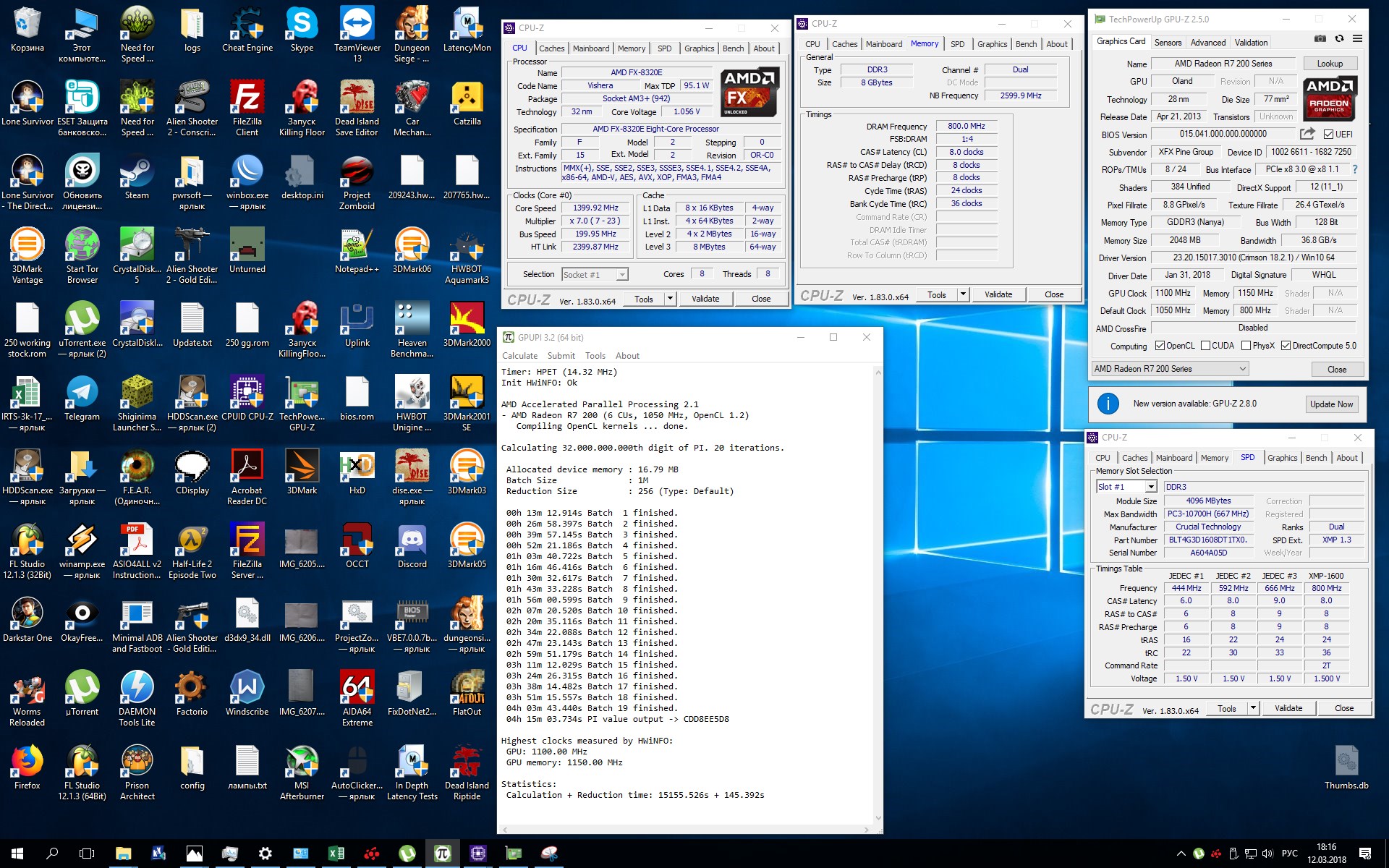Open the Steam desktop shortcut
Viewport: 1389px width, 868px height.
click(x=137, y=177)
